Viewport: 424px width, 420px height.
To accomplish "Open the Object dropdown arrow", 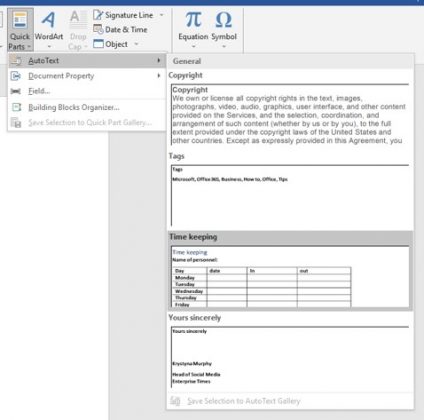I will [136, 44].
